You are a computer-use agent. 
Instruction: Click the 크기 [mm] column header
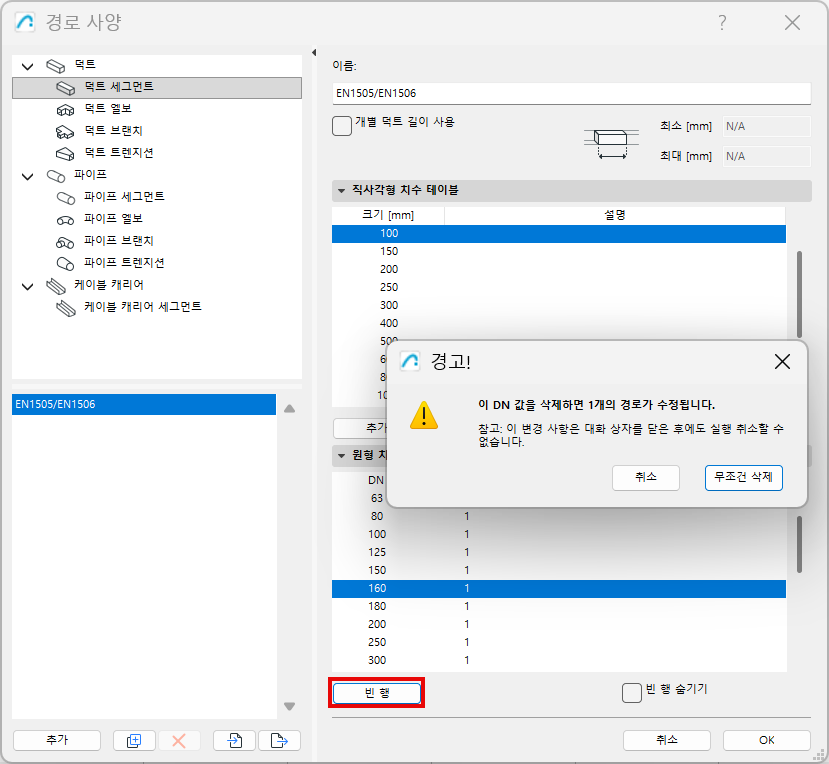tap(388, 215)
